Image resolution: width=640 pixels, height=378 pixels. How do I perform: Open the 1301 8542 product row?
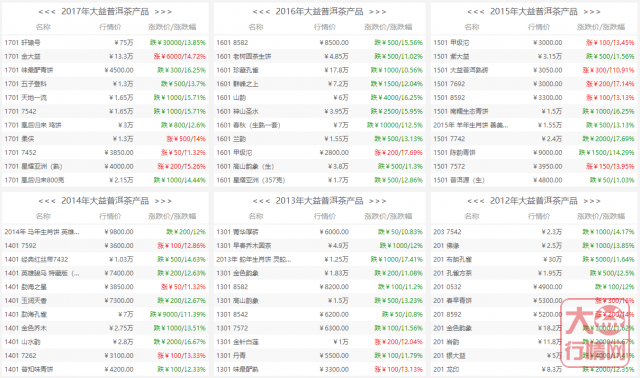point(319,314)
